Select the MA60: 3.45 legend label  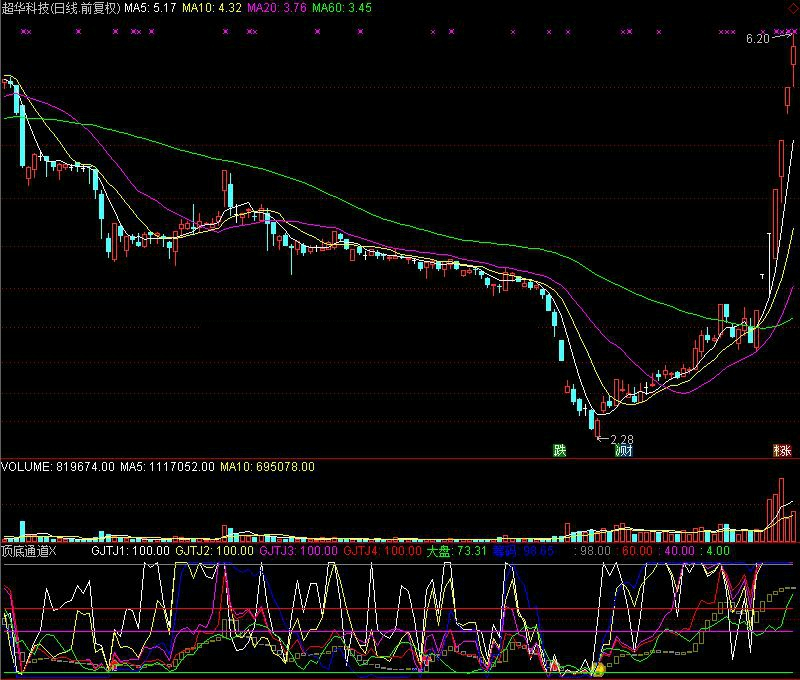[x=342, y=8]
